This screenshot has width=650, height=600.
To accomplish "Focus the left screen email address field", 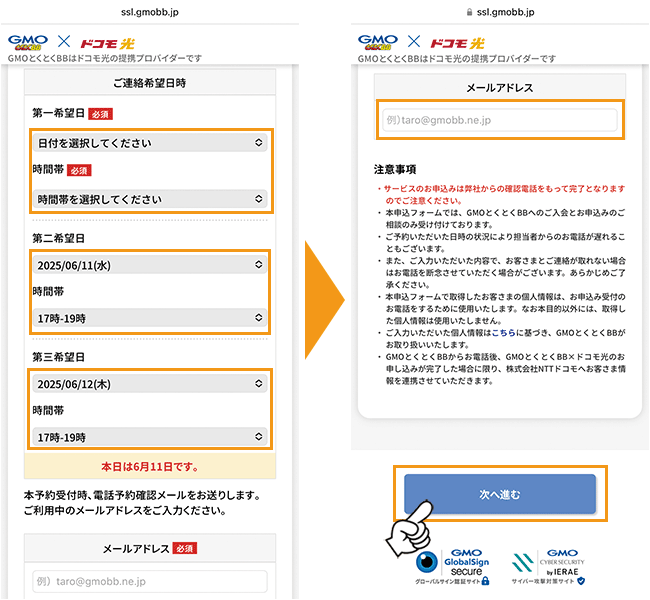I will tap(149, 581).
